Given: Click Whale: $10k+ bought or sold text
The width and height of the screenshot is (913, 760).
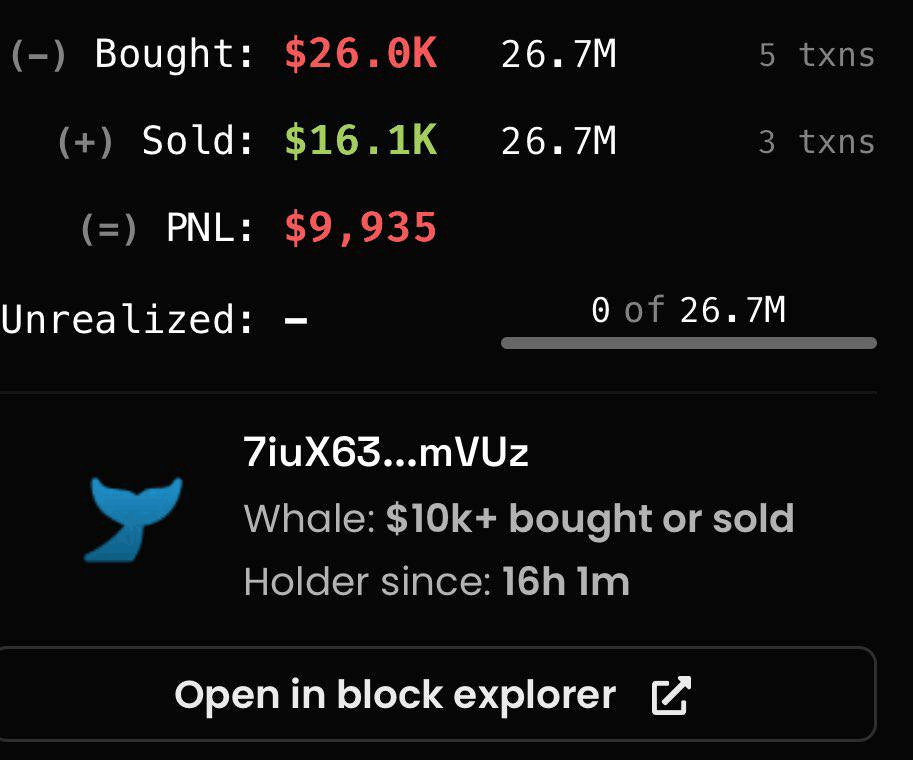Looking at the screenshot, I should coord(519,518).
